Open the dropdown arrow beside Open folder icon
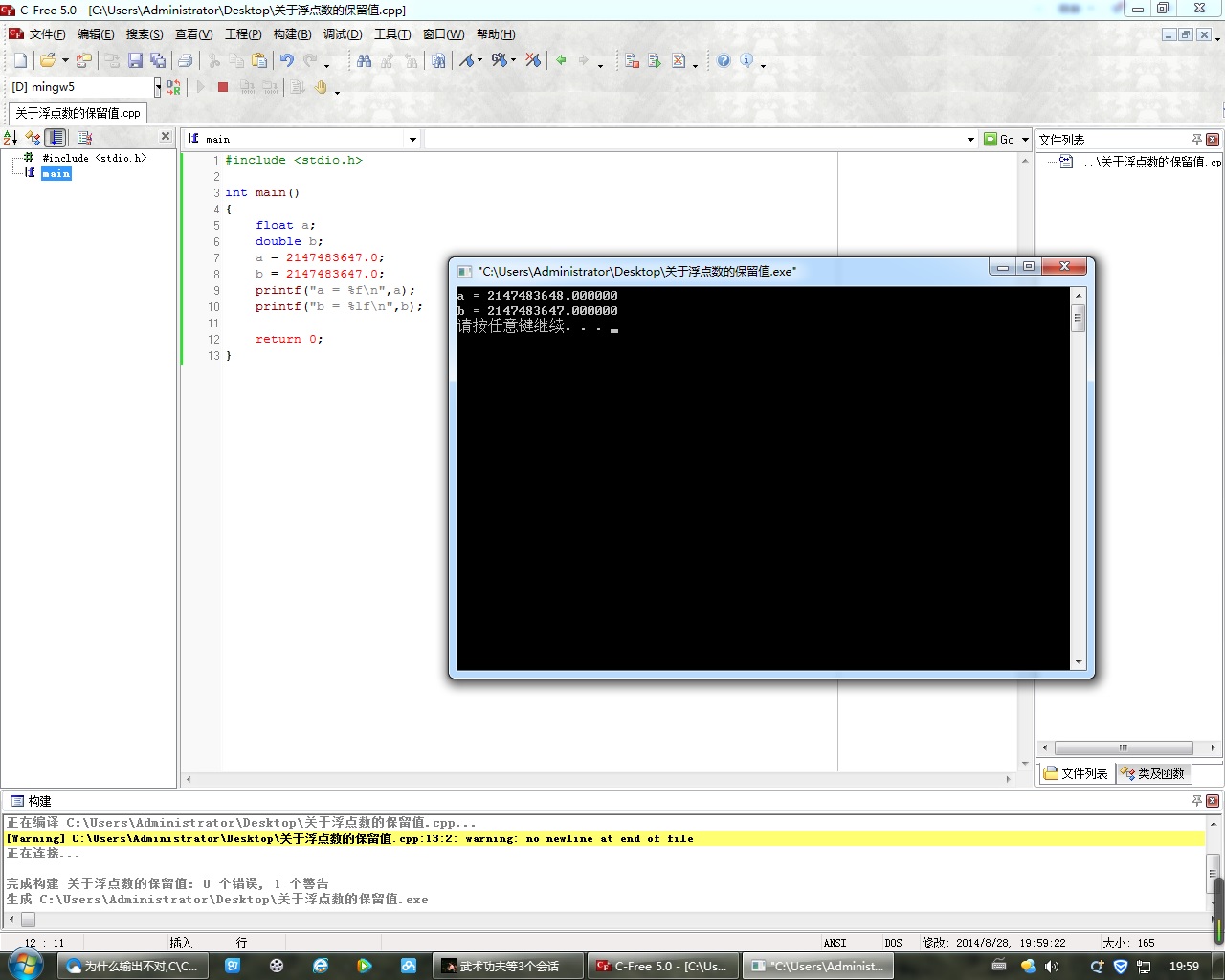Image resolution: width=1225 pixels, height=980 pixels. tap(65, 60)
